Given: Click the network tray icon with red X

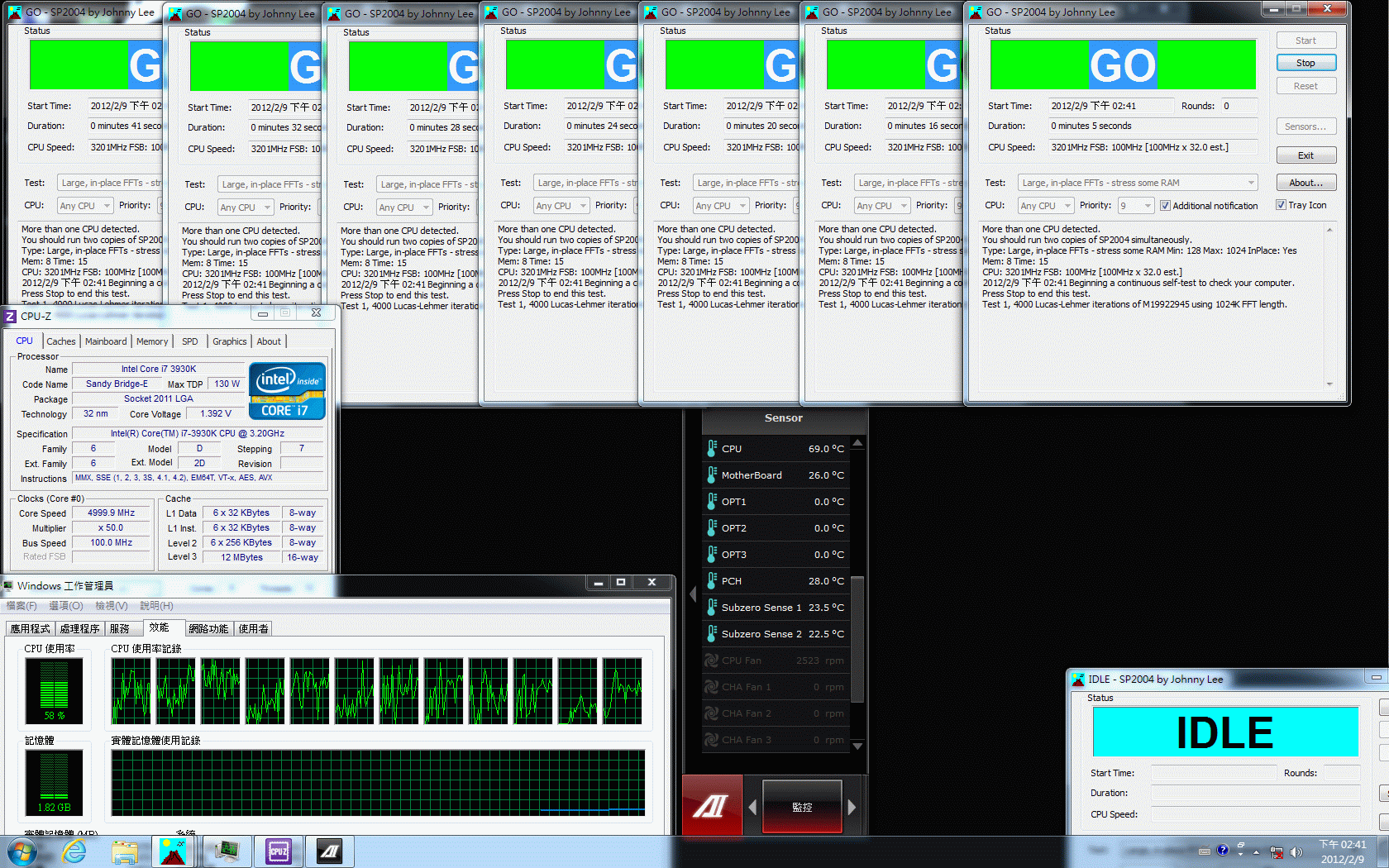Looking at the screenshot, I should click(1277, 852).
